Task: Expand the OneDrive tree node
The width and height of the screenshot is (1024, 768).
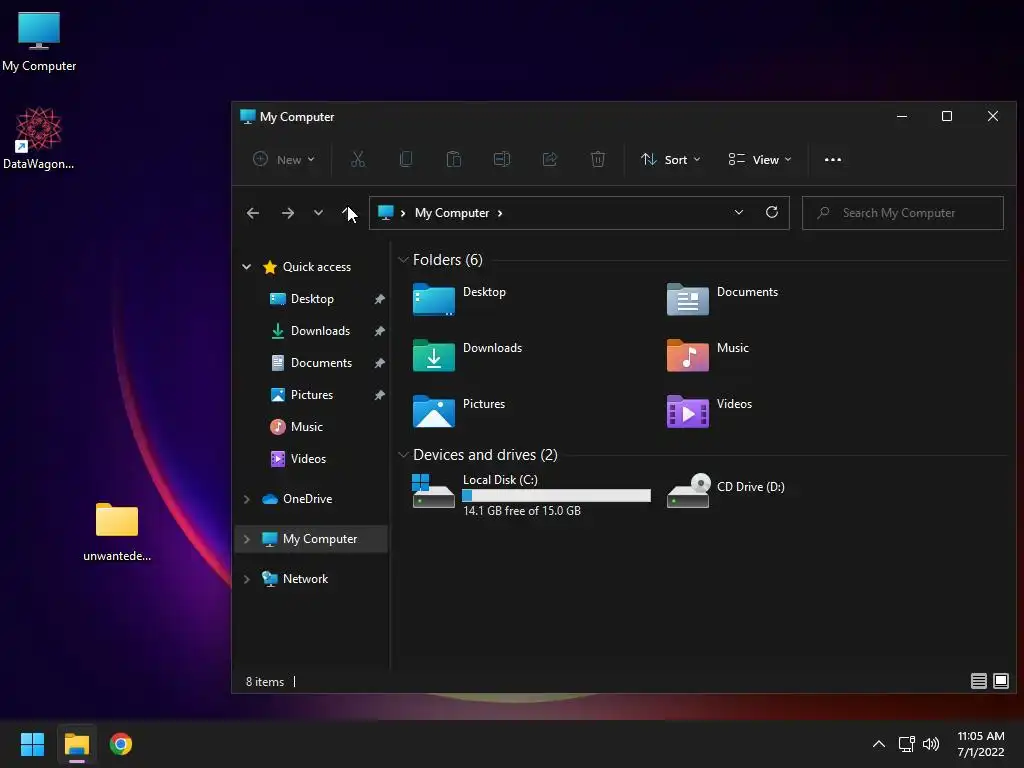Action: (246, 499)
